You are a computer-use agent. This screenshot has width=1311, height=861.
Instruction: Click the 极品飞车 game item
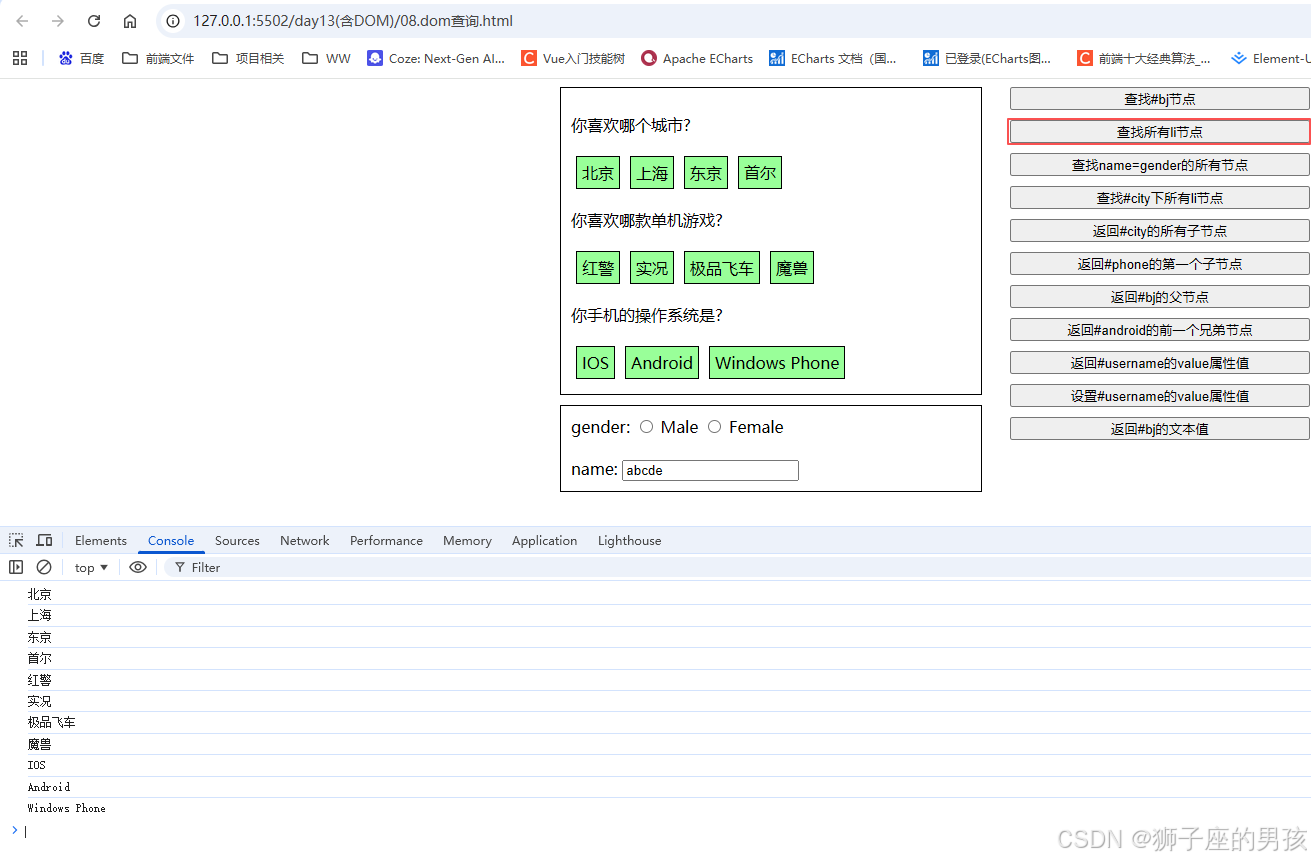722,267
